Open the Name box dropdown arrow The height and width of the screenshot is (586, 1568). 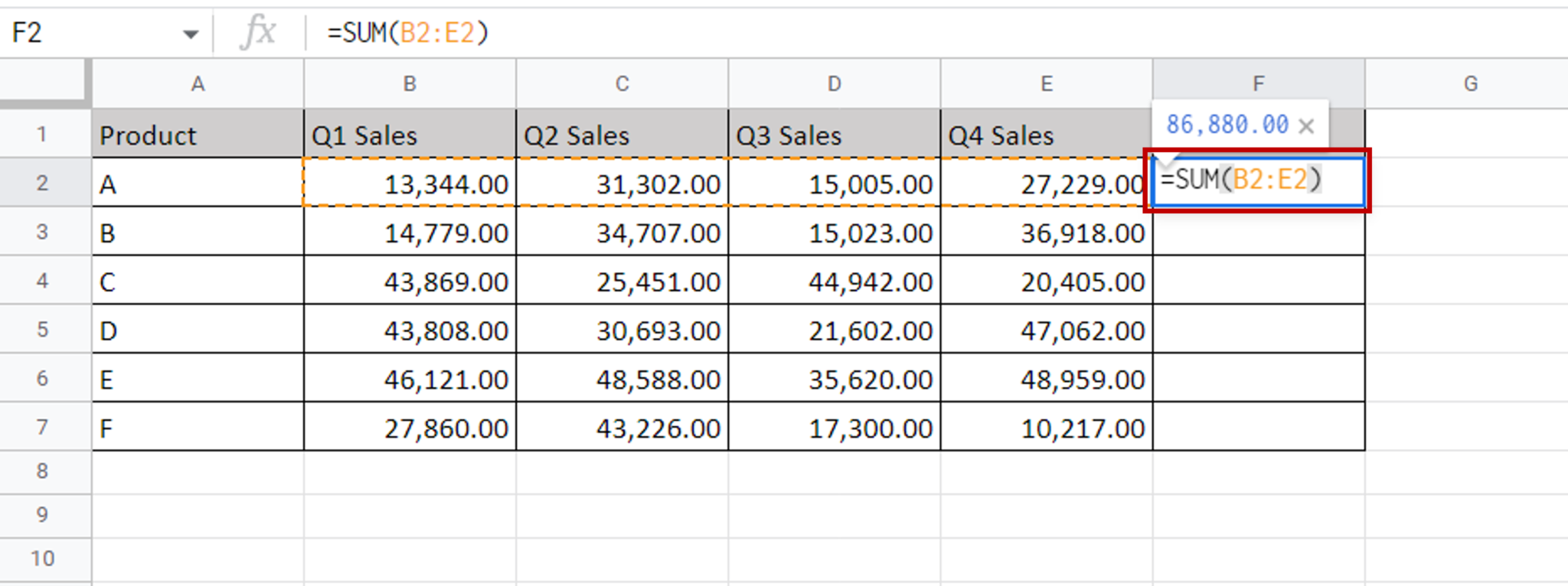click(190, 34)
